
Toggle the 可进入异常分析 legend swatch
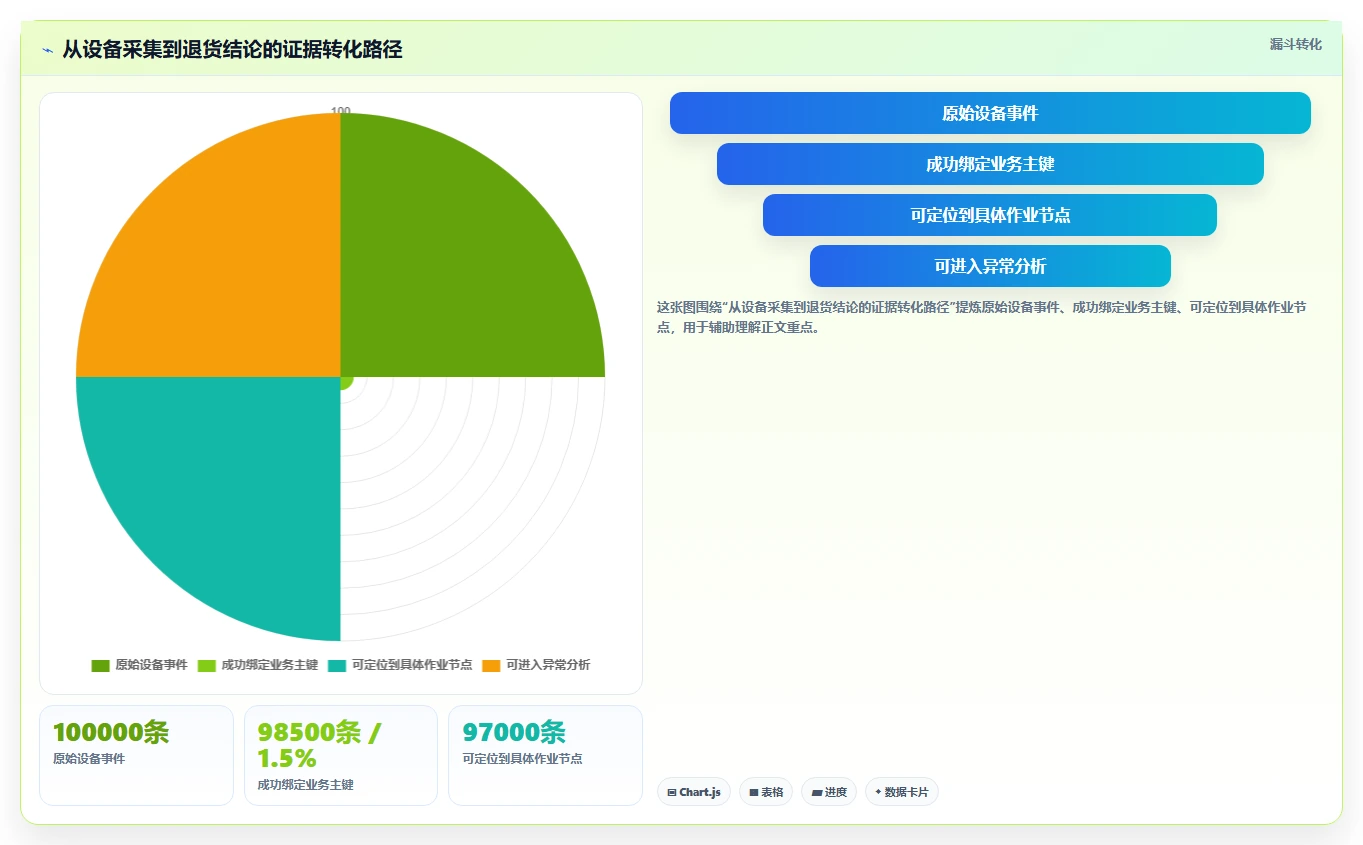click(491, 665)
